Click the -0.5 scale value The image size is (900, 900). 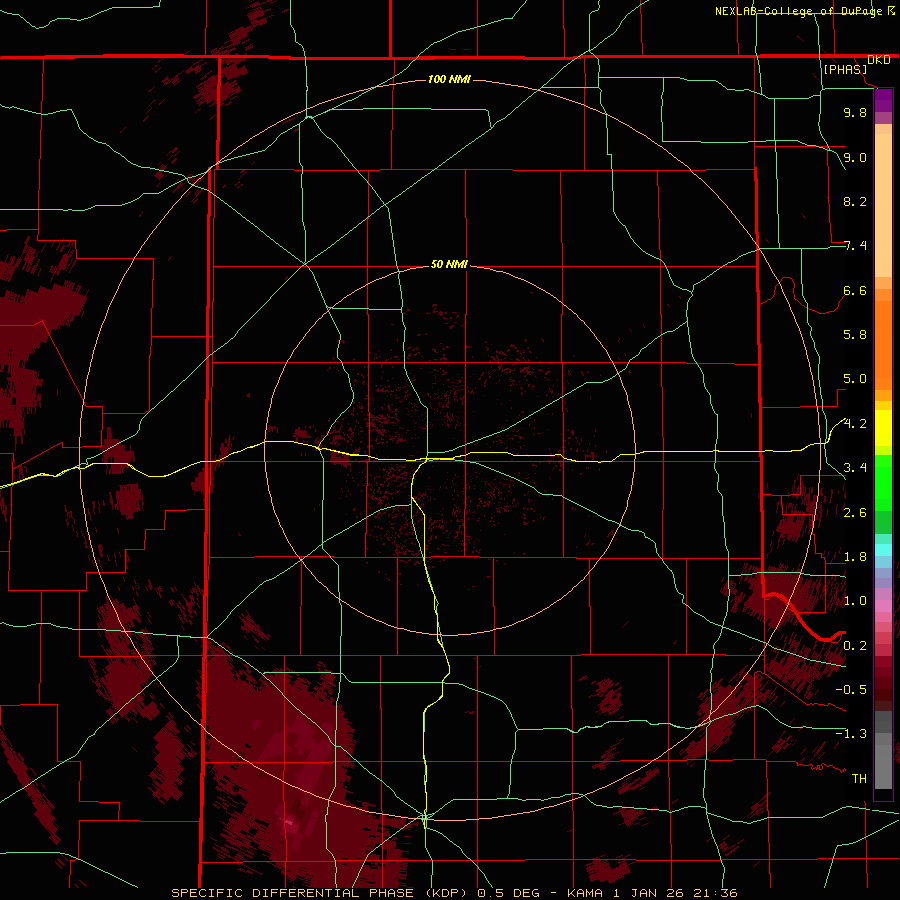(851, 690)
